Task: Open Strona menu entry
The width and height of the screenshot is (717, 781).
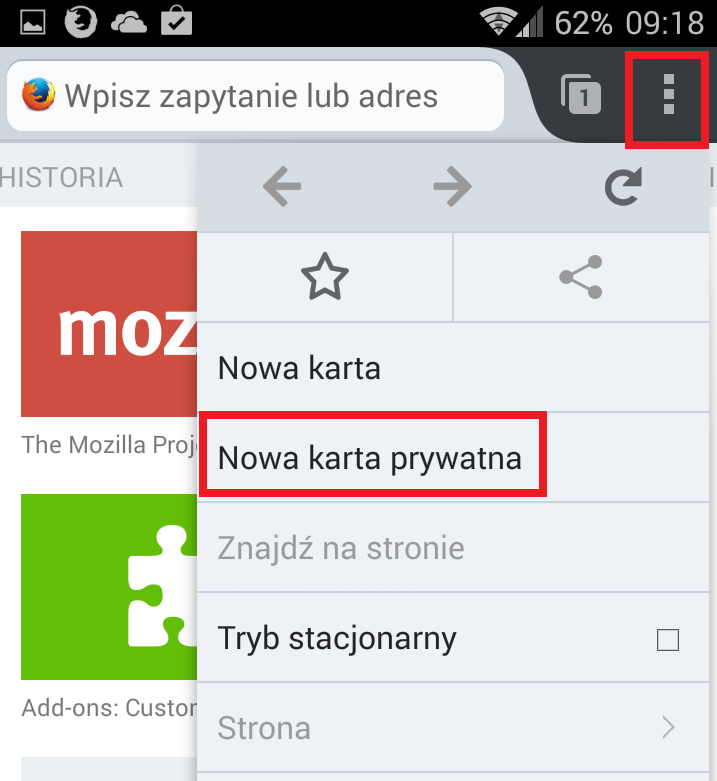Action: pos(453,728)
